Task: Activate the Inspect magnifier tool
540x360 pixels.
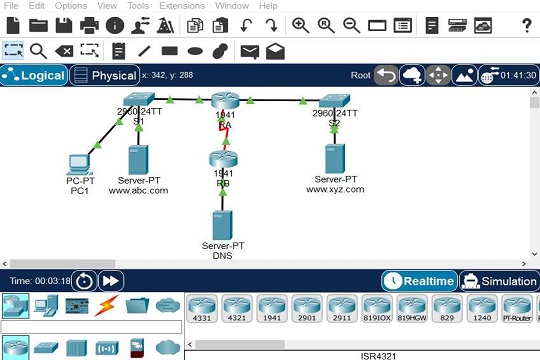Action: (38, 51)
